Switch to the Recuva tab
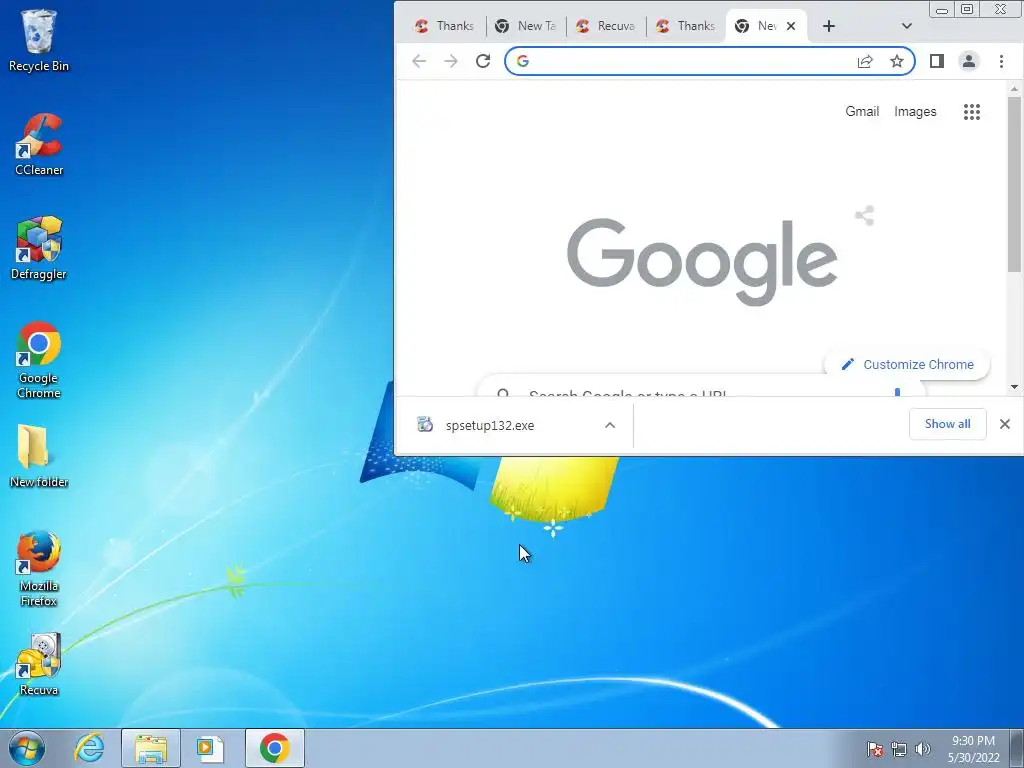 pos(606,26)
